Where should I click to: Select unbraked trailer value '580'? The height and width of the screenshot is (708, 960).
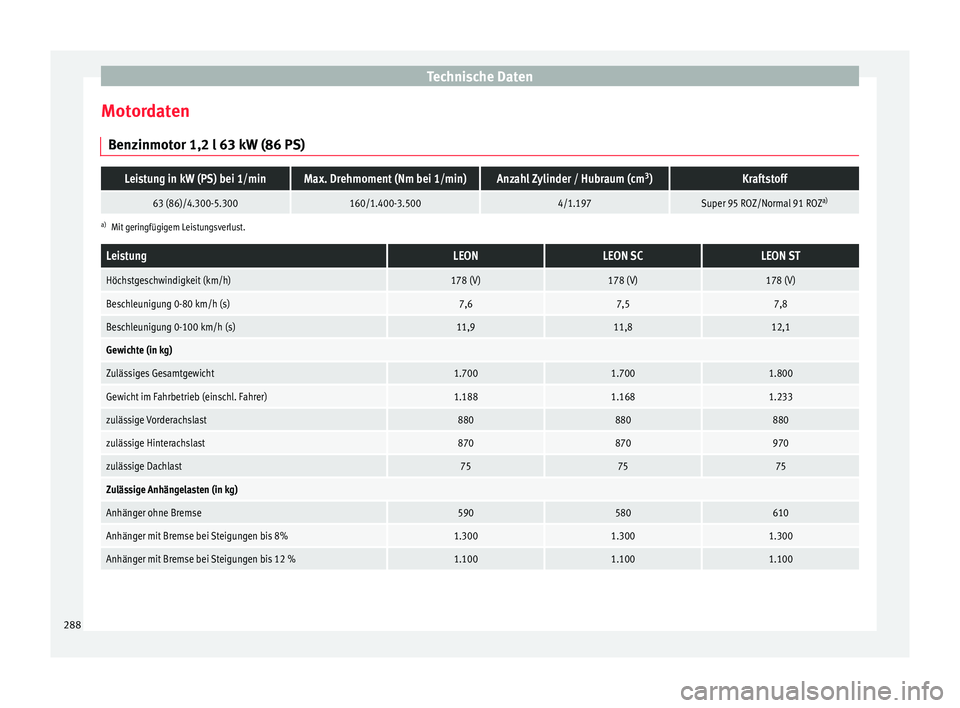623,513
